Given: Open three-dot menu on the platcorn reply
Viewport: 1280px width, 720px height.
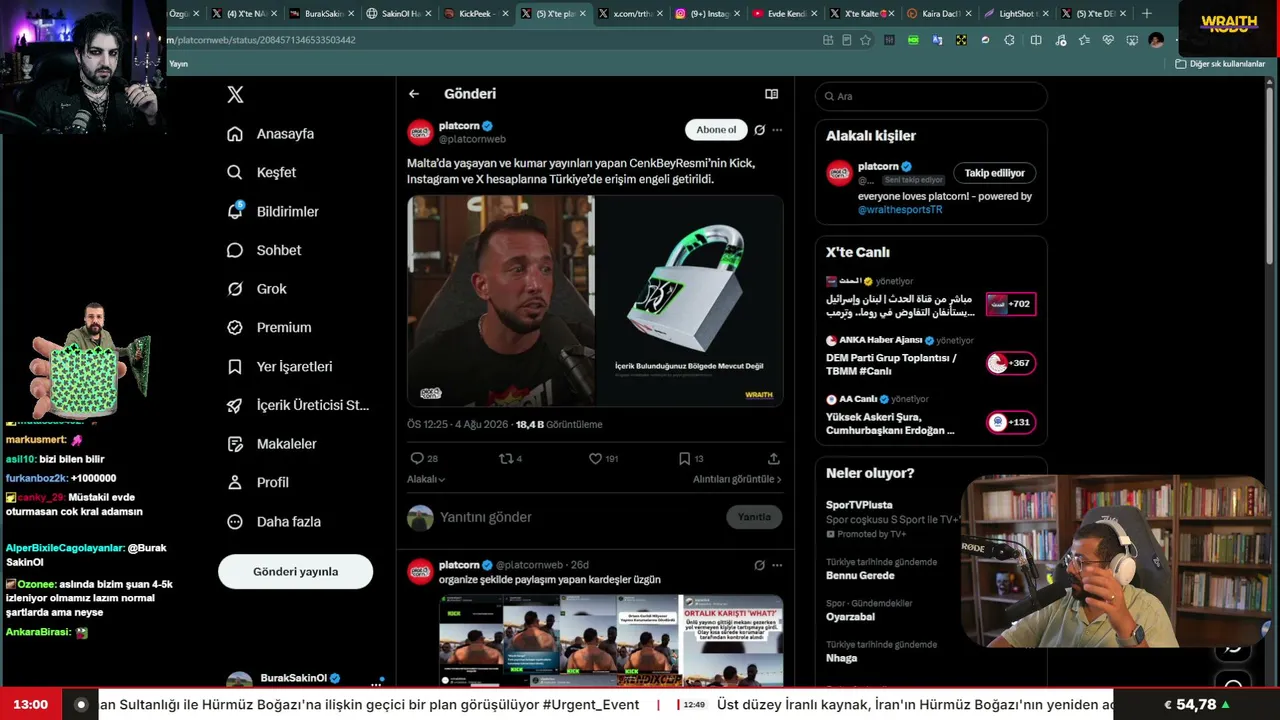Looking at the screenshot, I should 777,565.
